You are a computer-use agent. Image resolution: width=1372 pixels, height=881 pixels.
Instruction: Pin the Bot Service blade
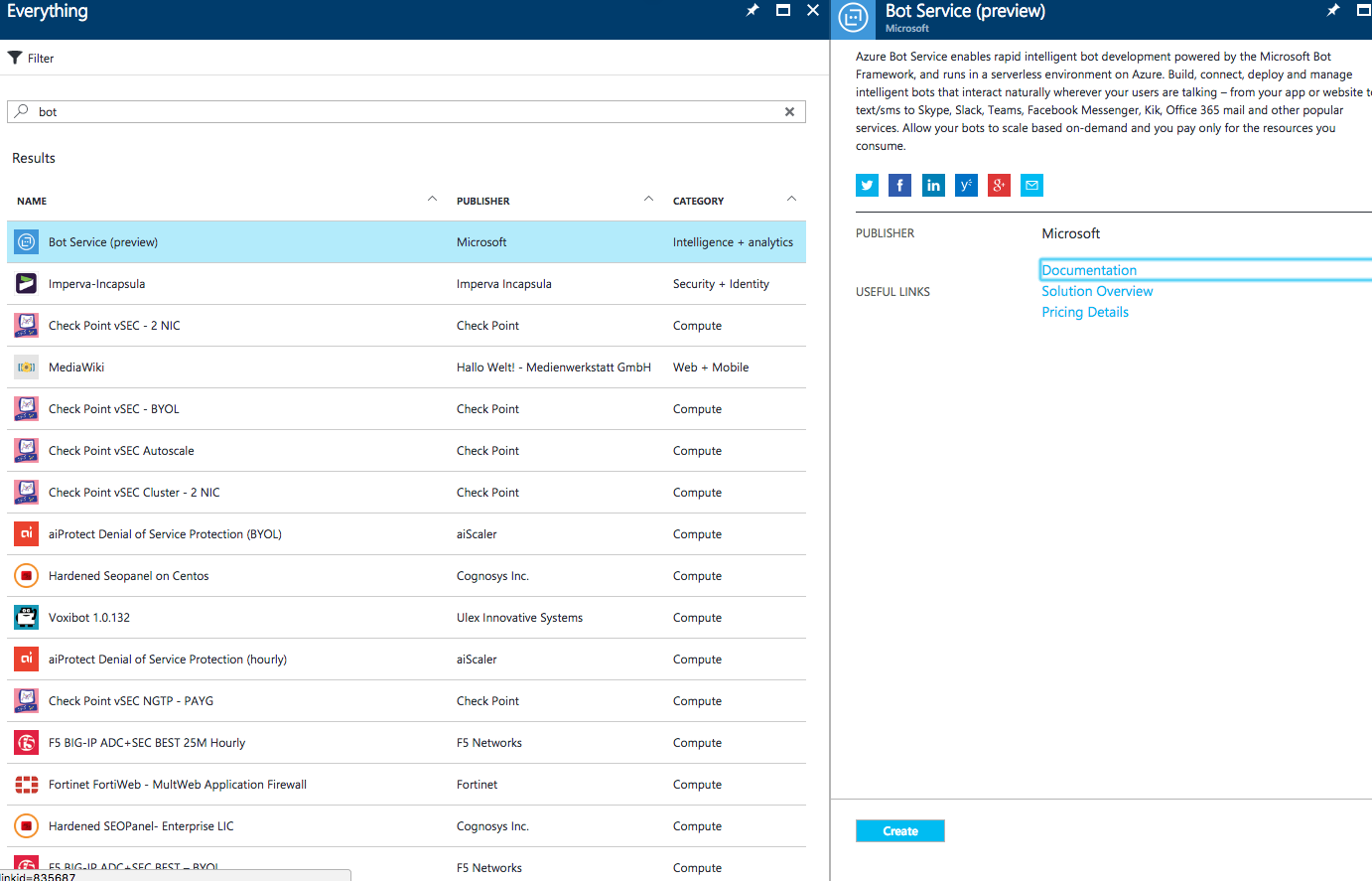(1333, 10)
